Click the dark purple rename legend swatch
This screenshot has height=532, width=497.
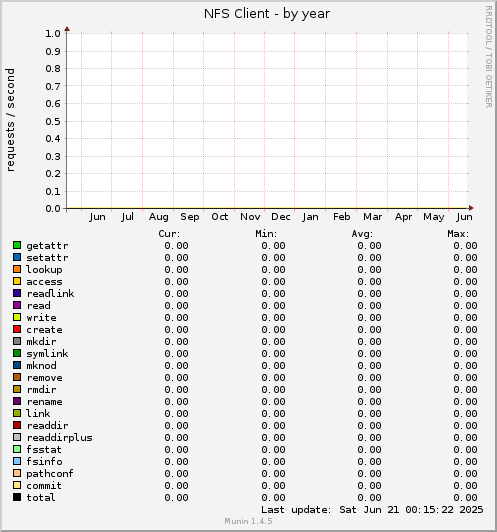pos(17,401)
